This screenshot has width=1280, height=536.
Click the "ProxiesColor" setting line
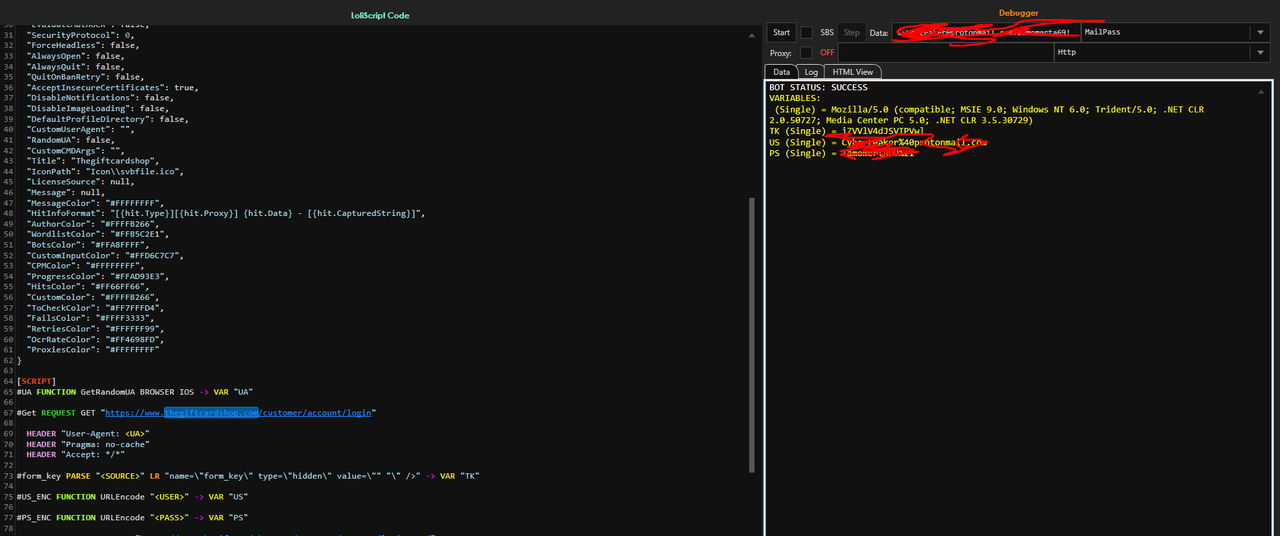(93, 349)
